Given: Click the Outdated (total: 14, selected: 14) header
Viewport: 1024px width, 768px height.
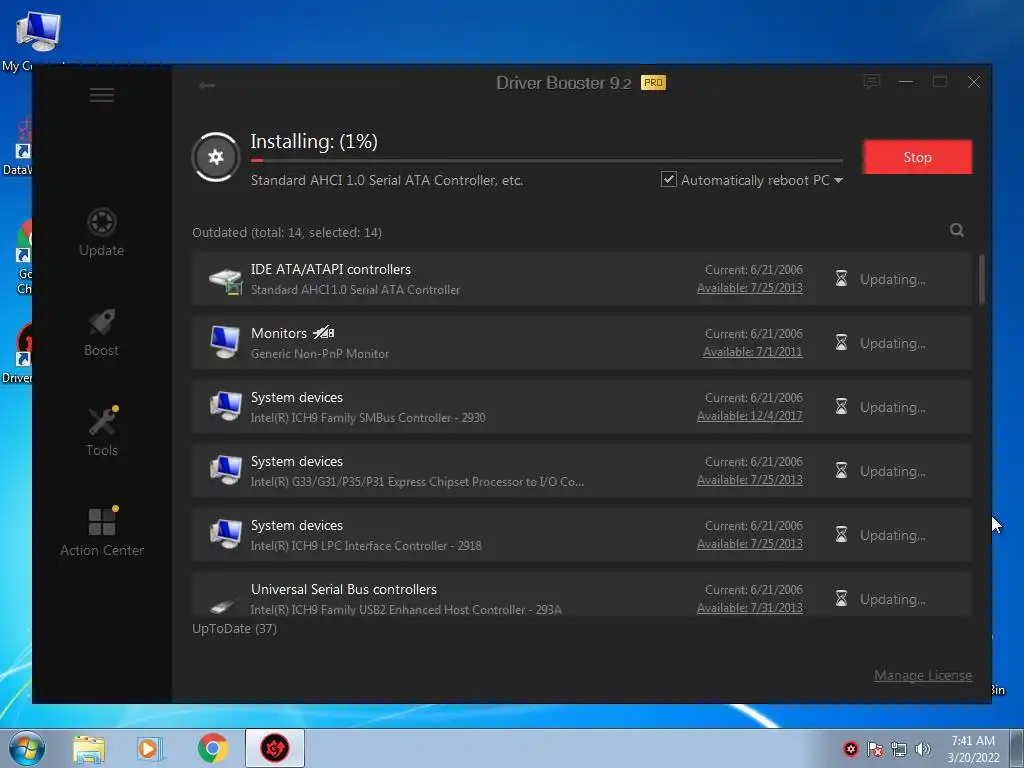Looking at the screenshot, I should point(287,232).
